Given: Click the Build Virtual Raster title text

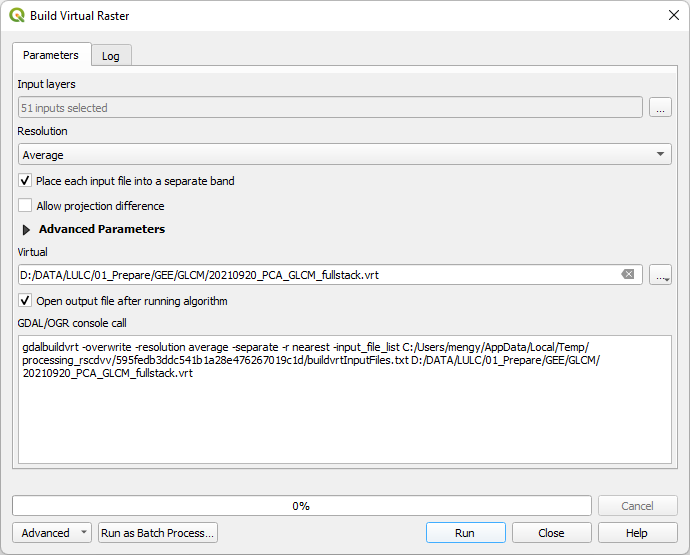Looking at the screenshot, I should click(80, 16).
